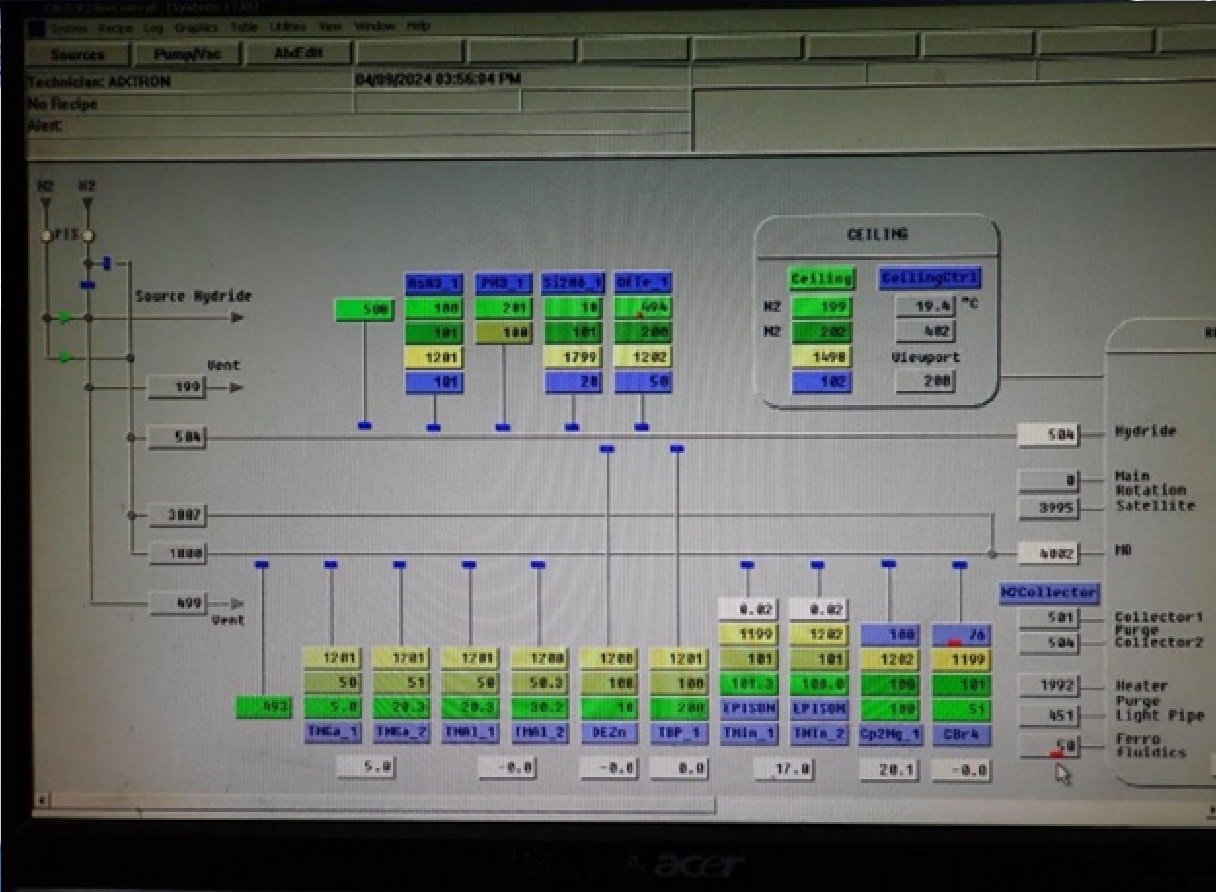1216x892 pixels.
Task: Click the lower Vent field showing 499
Action: coord(177,603)
